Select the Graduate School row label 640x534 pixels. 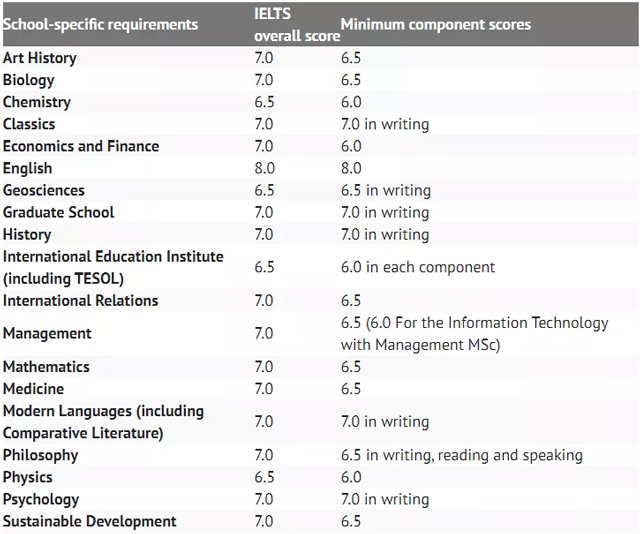click(x=58, y=212)
